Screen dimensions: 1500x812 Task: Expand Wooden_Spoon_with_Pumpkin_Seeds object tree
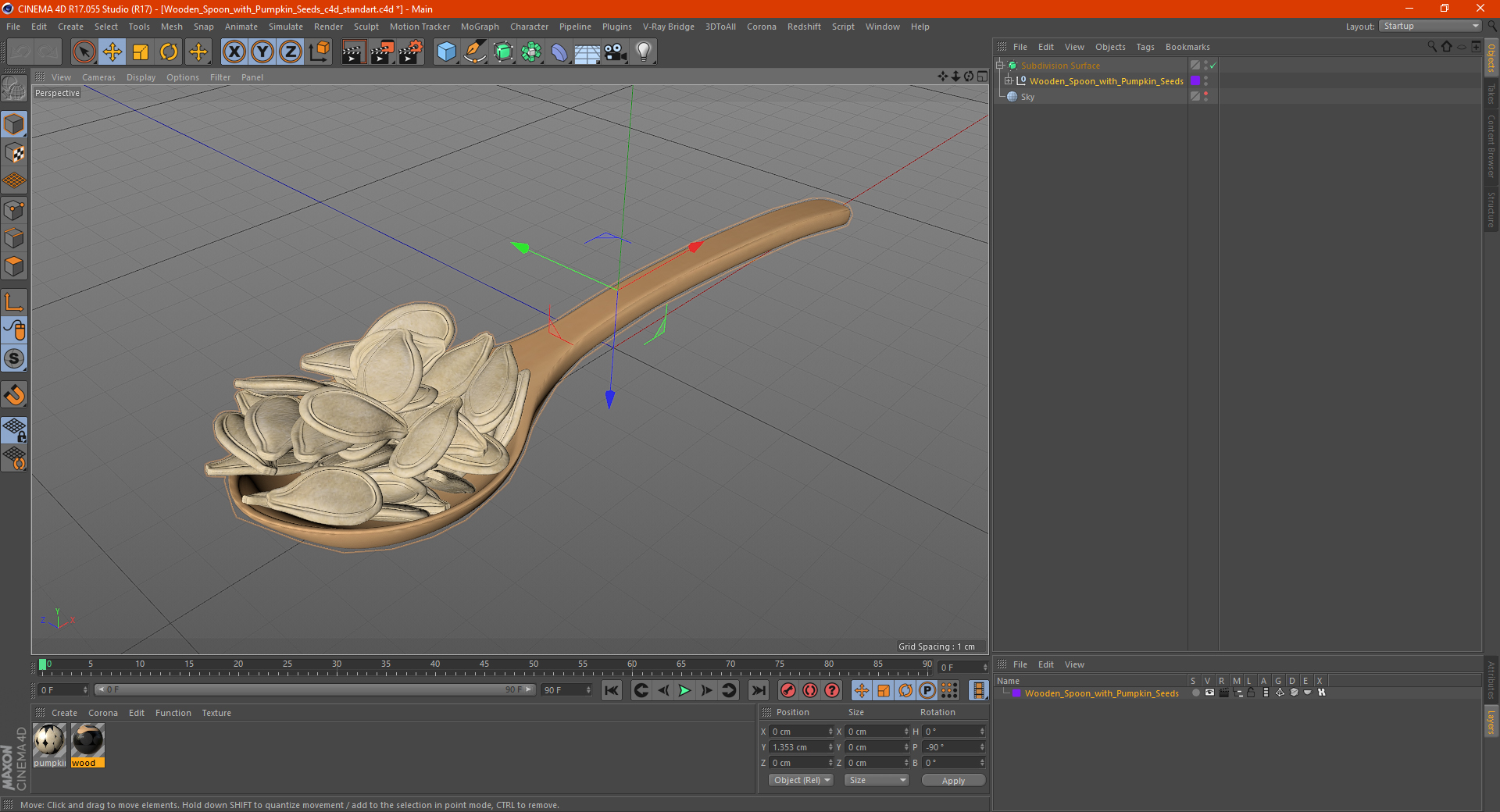[1008, 80]
